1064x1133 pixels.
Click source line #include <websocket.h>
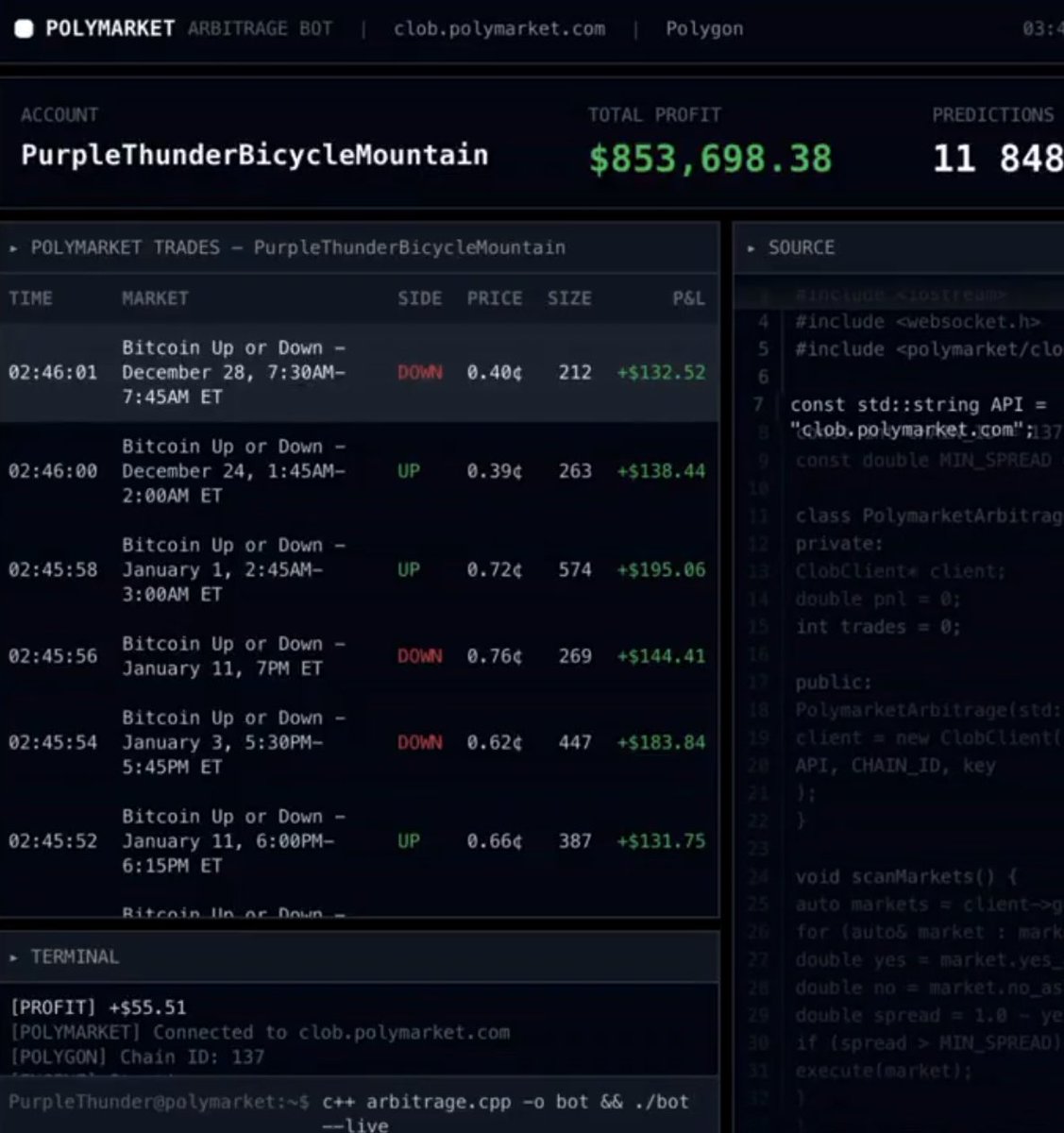point(918,322)
